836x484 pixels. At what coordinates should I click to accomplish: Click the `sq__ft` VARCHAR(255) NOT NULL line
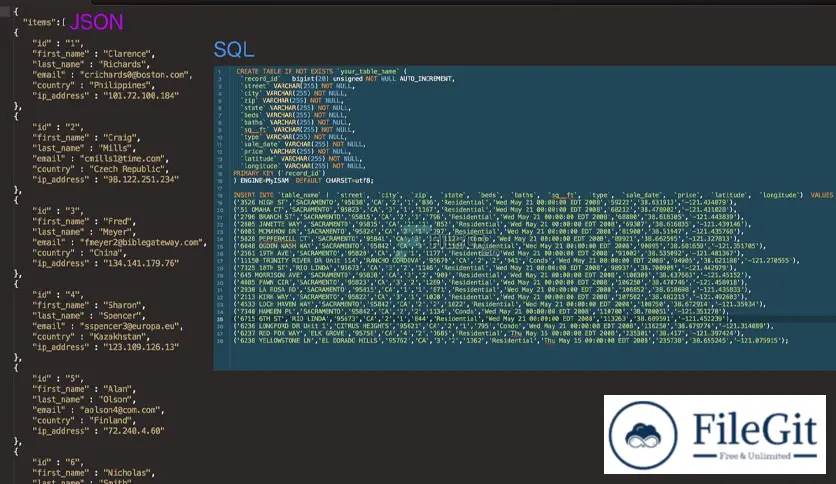(x=298, y=130)
